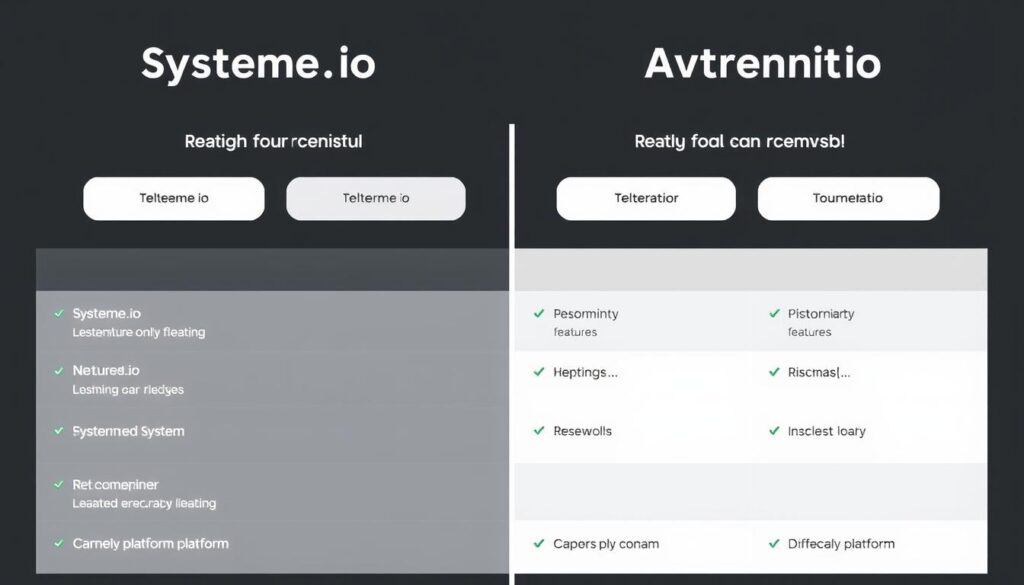Click checkmark beside 'Systenned System'
This screenshot has width=1024, height=585.
59,431
